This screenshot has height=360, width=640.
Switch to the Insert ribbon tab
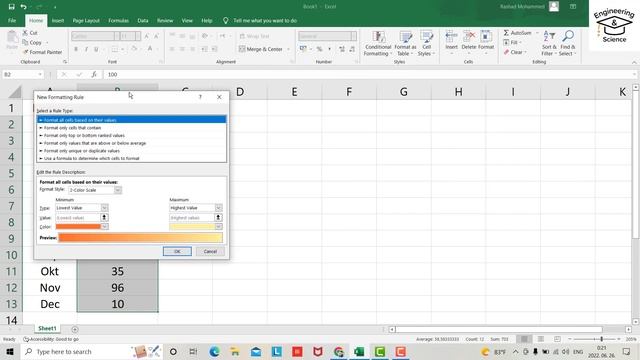(x=58, y=20)
